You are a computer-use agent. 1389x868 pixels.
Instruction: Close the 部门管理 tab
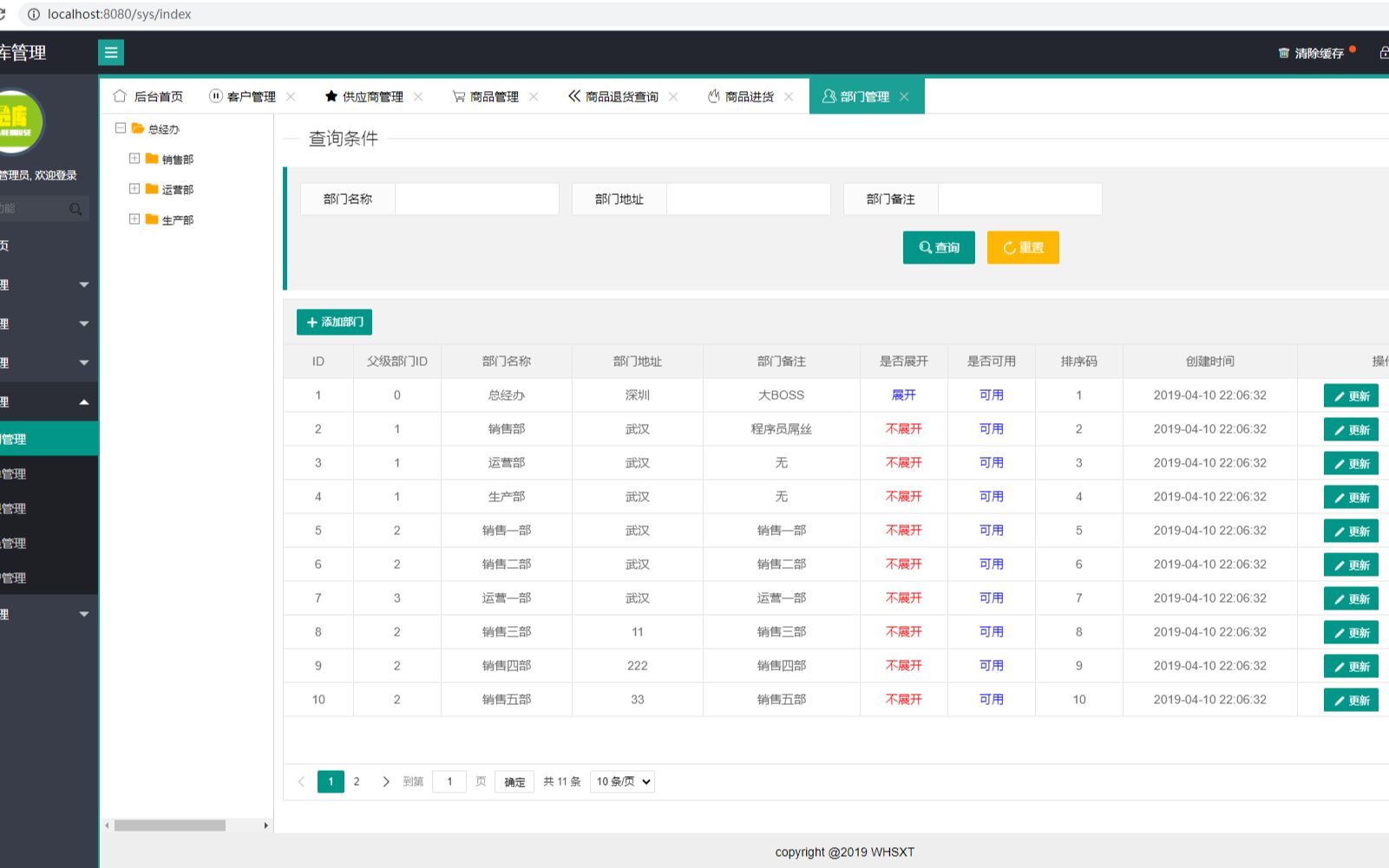click(904, 96)
